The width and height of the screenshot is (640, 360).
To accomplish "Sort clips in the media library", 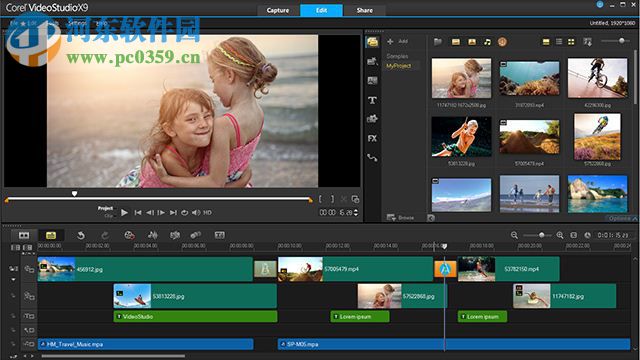I will pyautogui.click(x=587, y=42).
